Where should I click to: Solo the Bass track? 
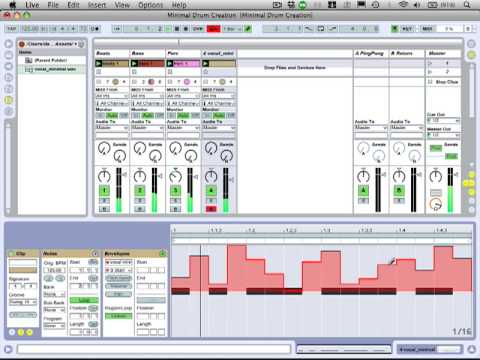tap(140, 201)
